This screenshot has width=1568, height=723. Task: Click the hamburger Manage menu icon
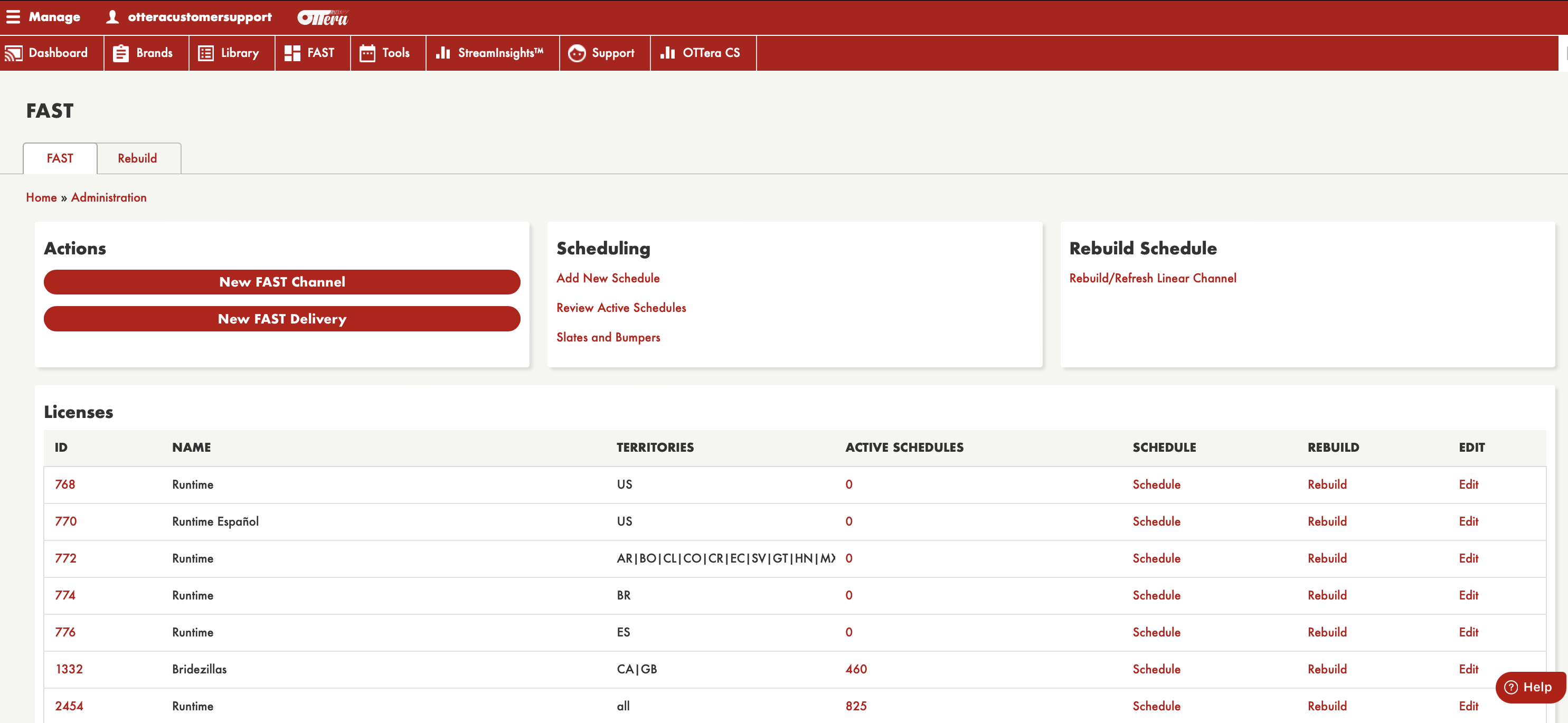(x=13, y=17)
